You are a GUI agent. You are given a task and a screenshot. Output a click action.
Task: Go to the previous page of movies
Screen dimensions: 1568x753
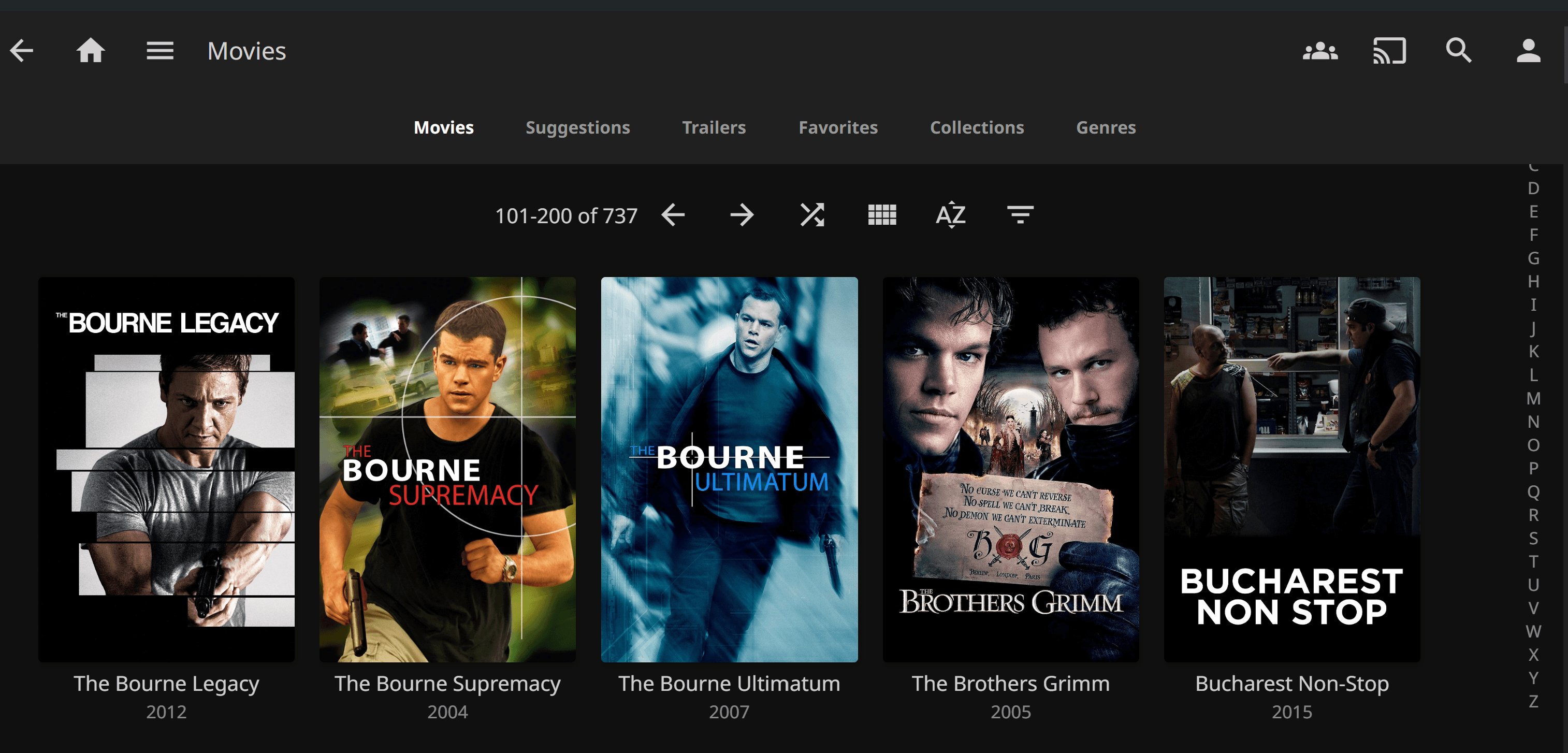673,215
